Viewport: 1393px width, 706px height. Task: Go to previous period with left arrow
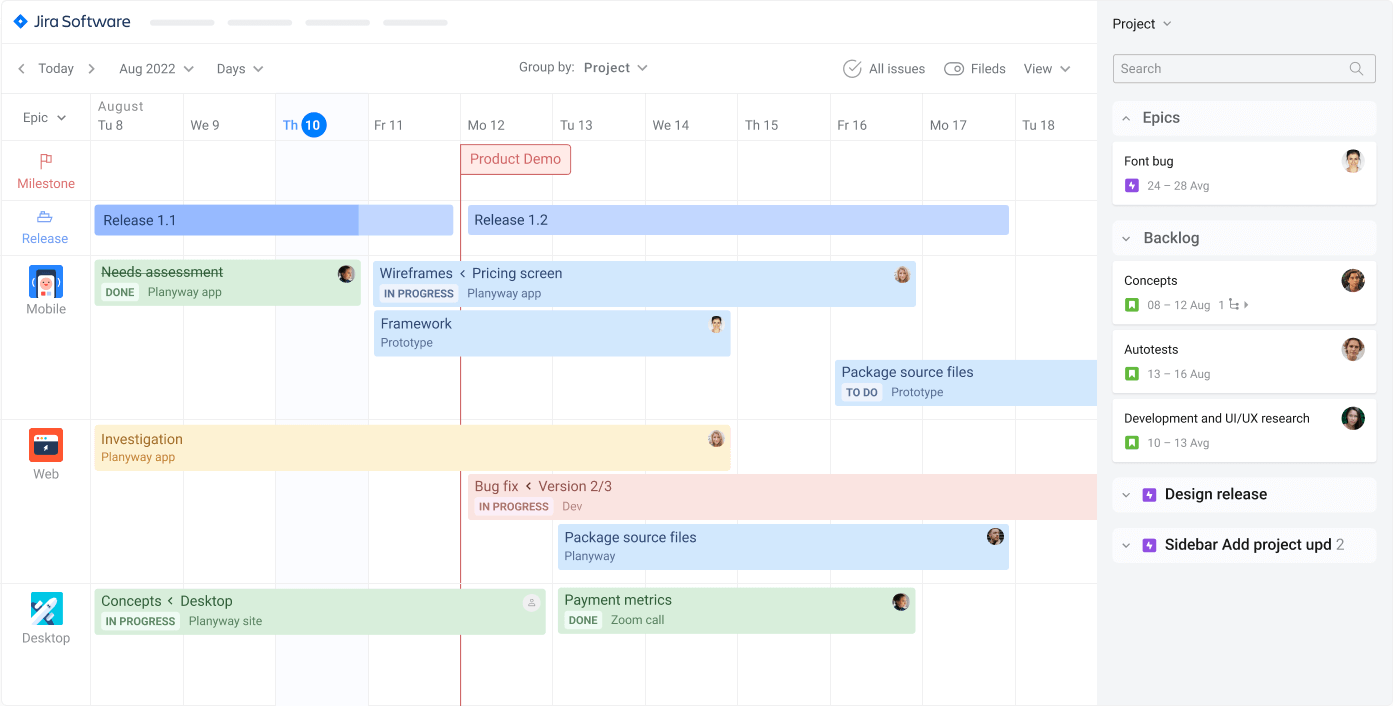22,69
